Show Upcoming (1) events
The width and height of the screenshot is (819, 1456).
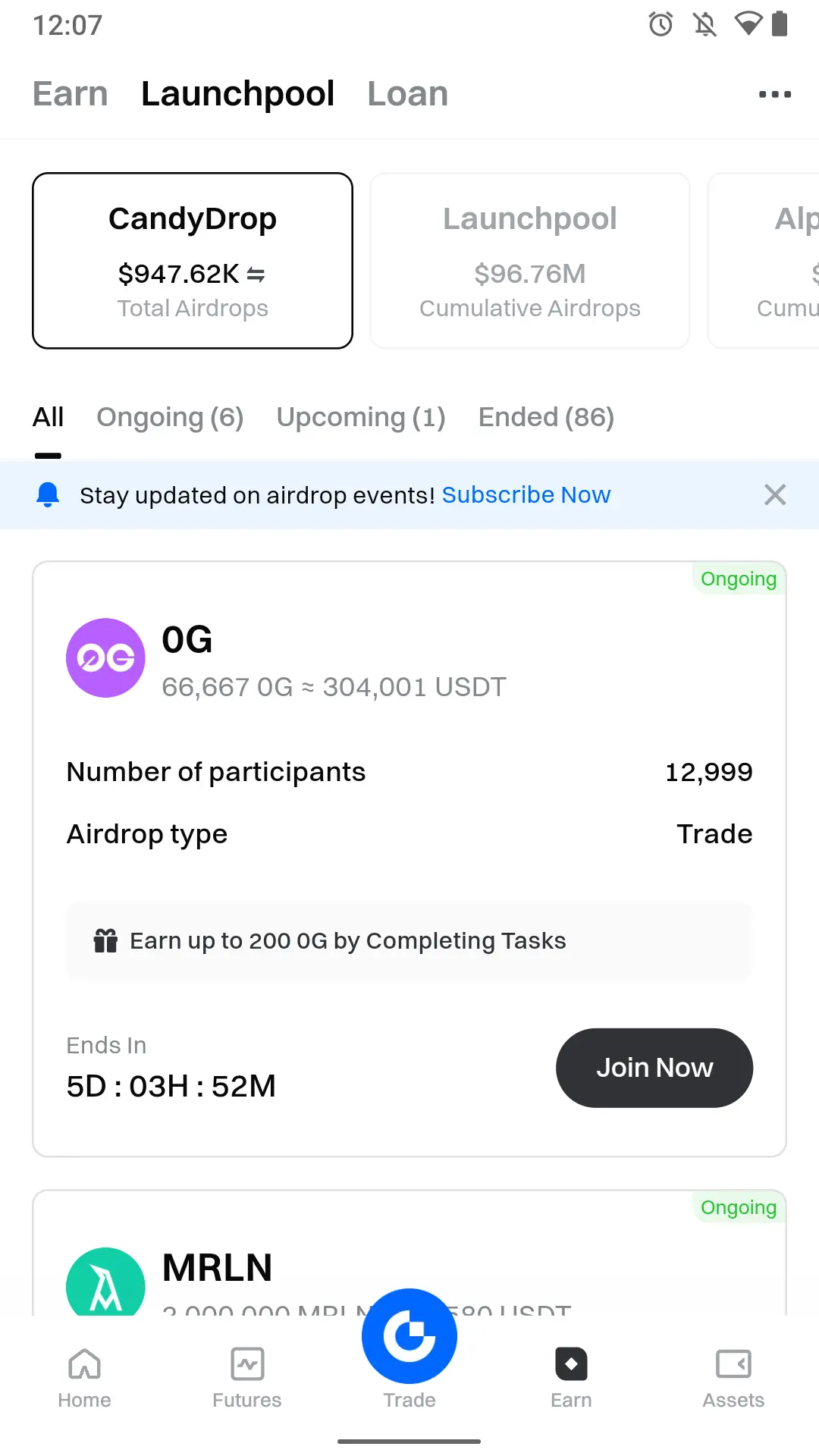[361, 417]
